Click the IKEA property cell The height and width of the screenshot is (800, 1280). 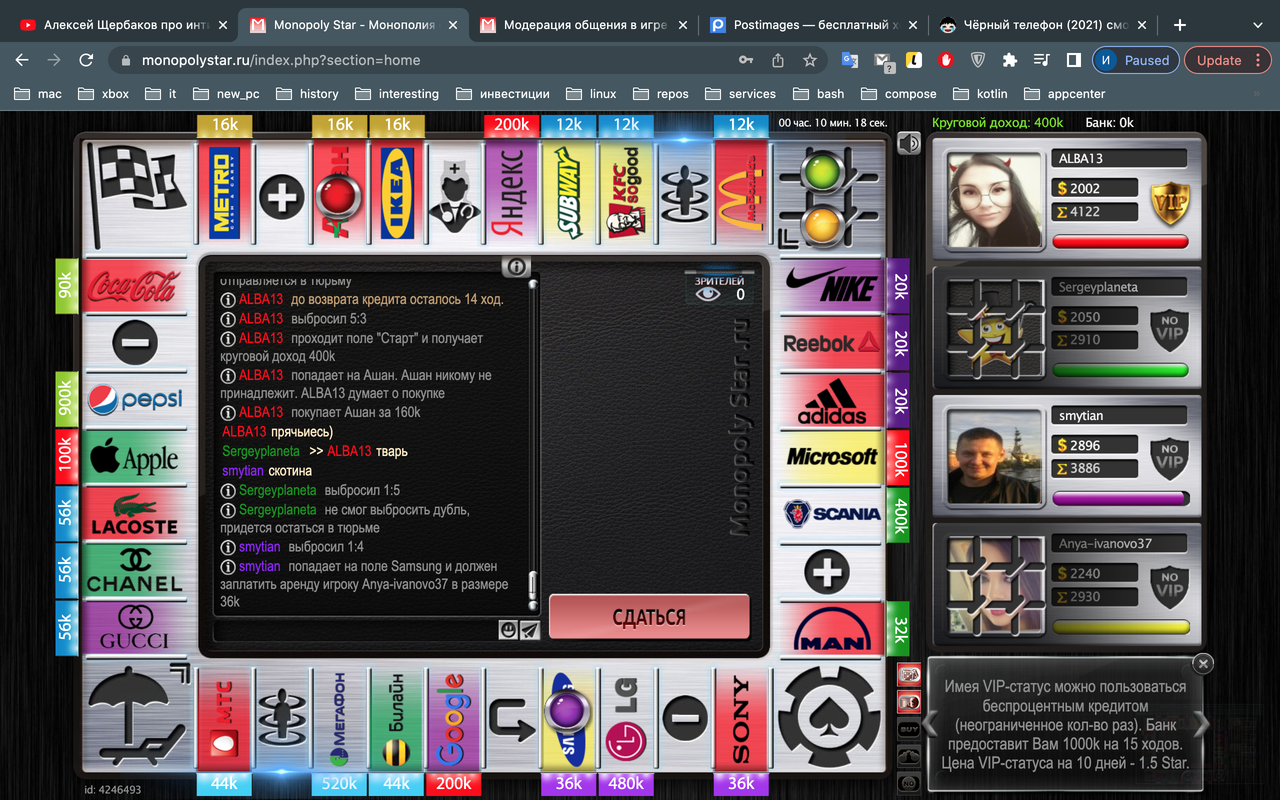click(397, 193)
